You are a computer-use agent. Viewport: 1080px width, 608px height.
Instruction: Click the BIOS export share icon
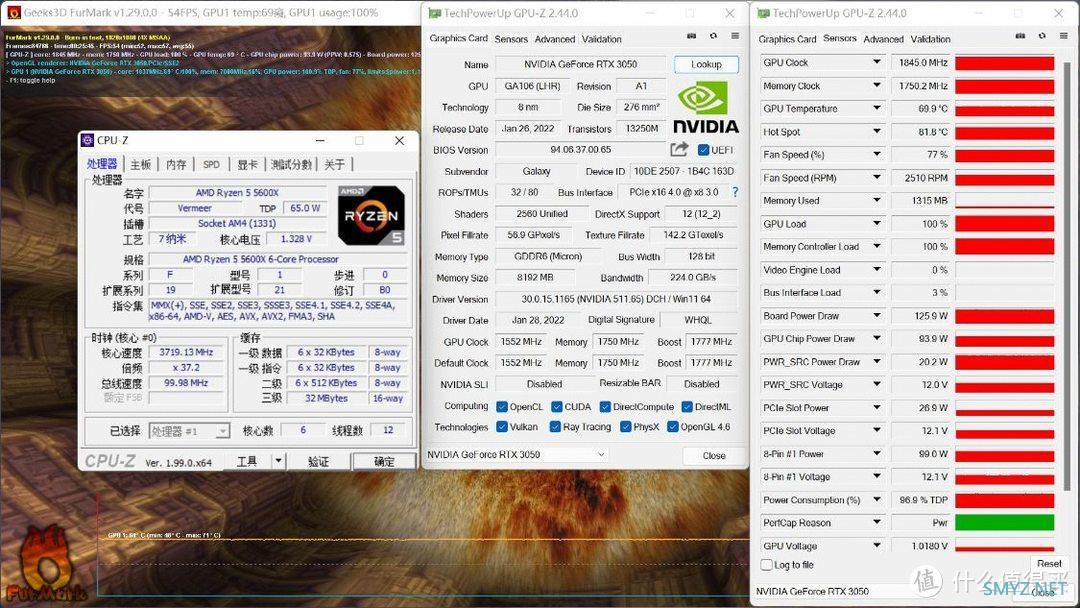click(x=679, y=149)
